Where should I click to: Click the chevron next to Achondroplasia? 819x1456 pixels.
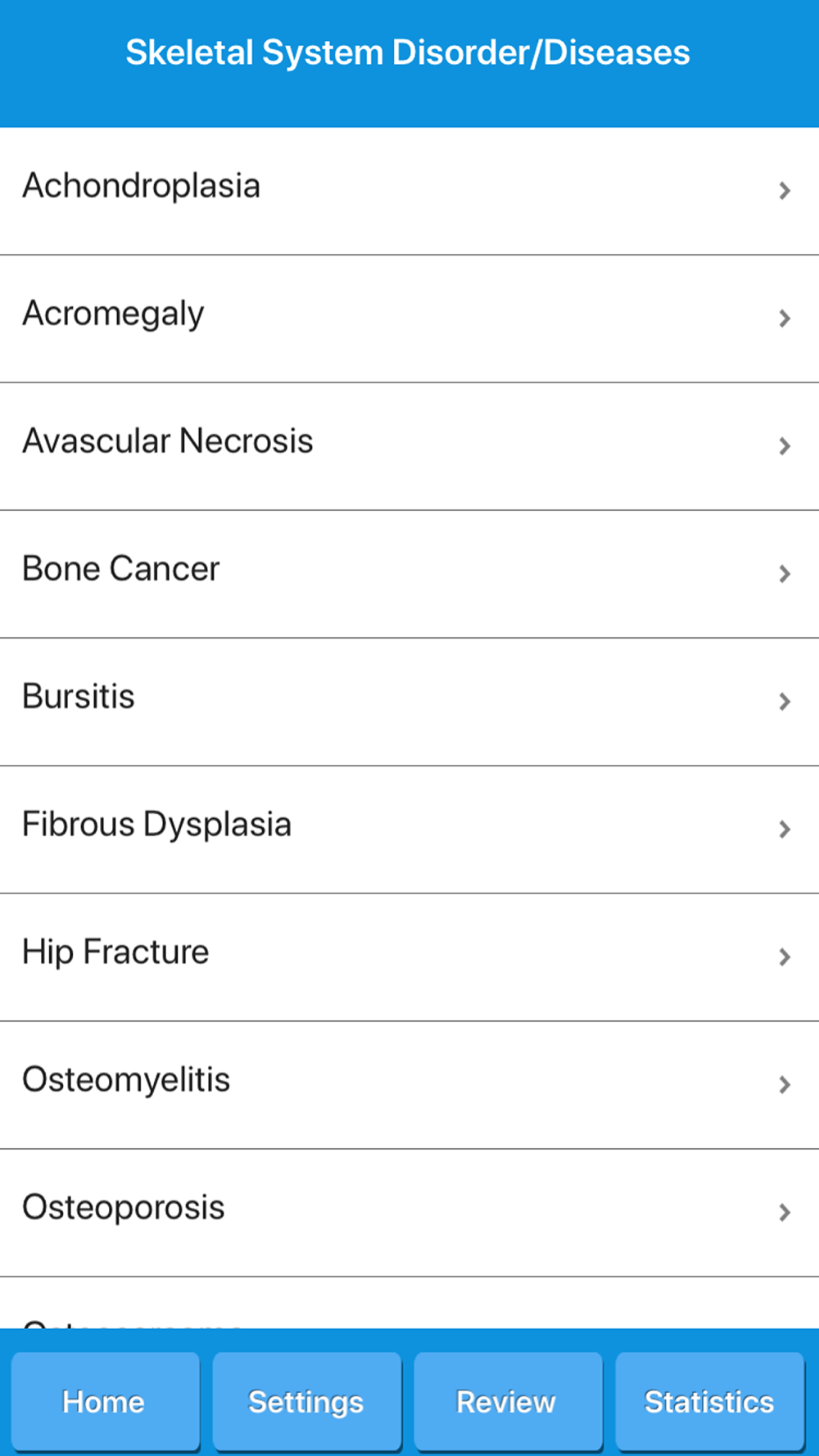pyautogui.click(x=785, y=191)
